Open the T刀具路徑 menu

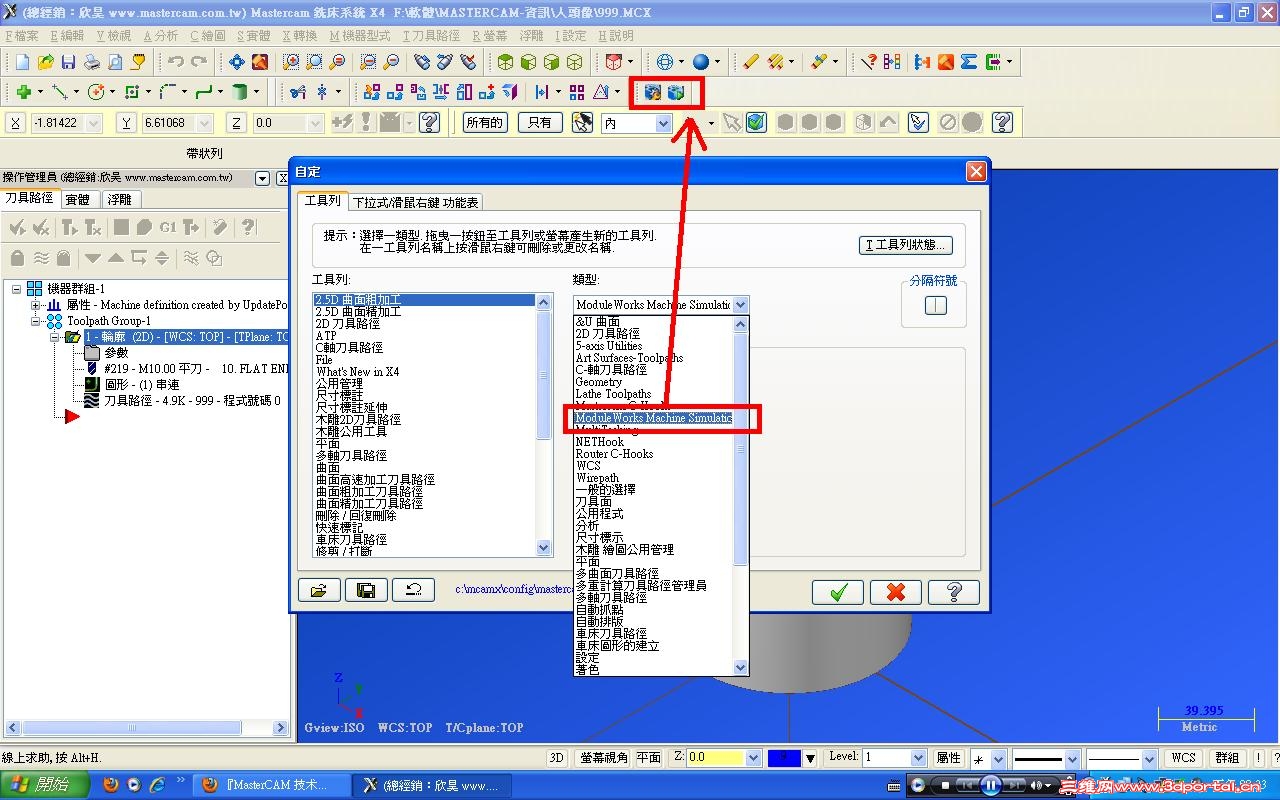tap(431, 36)
